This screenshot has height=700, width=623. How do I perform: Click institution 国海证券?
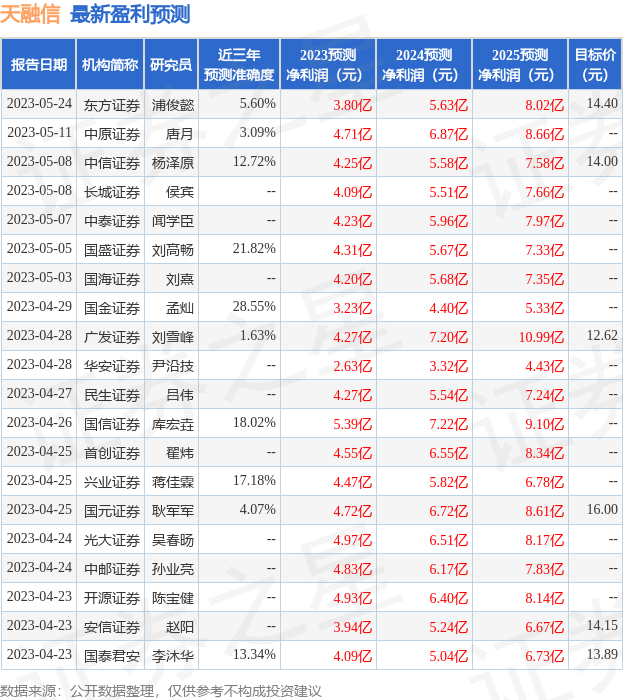point(112,279)
